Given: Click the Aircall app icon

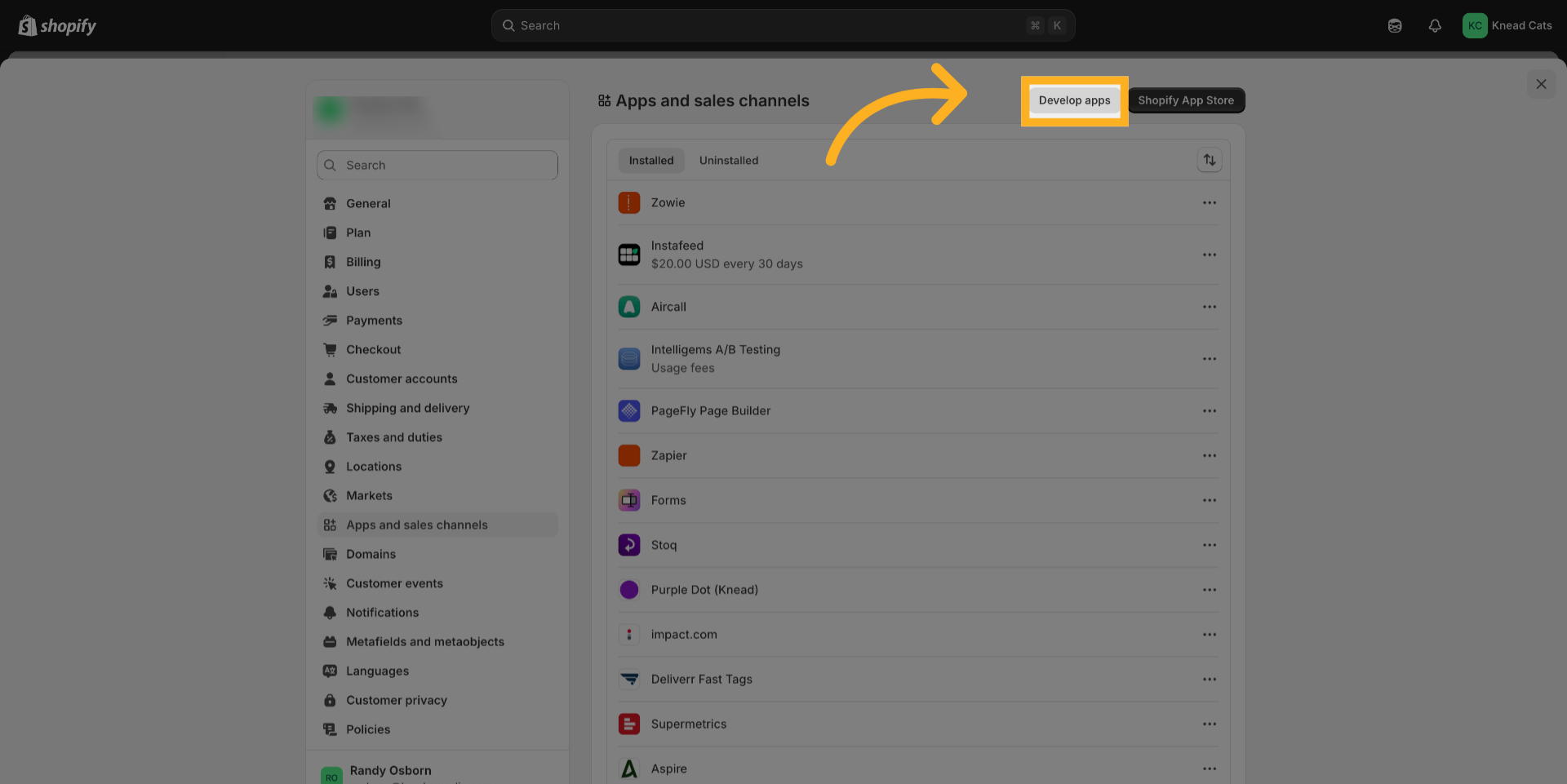Looking at the screenshot, I should pos(629,307).
